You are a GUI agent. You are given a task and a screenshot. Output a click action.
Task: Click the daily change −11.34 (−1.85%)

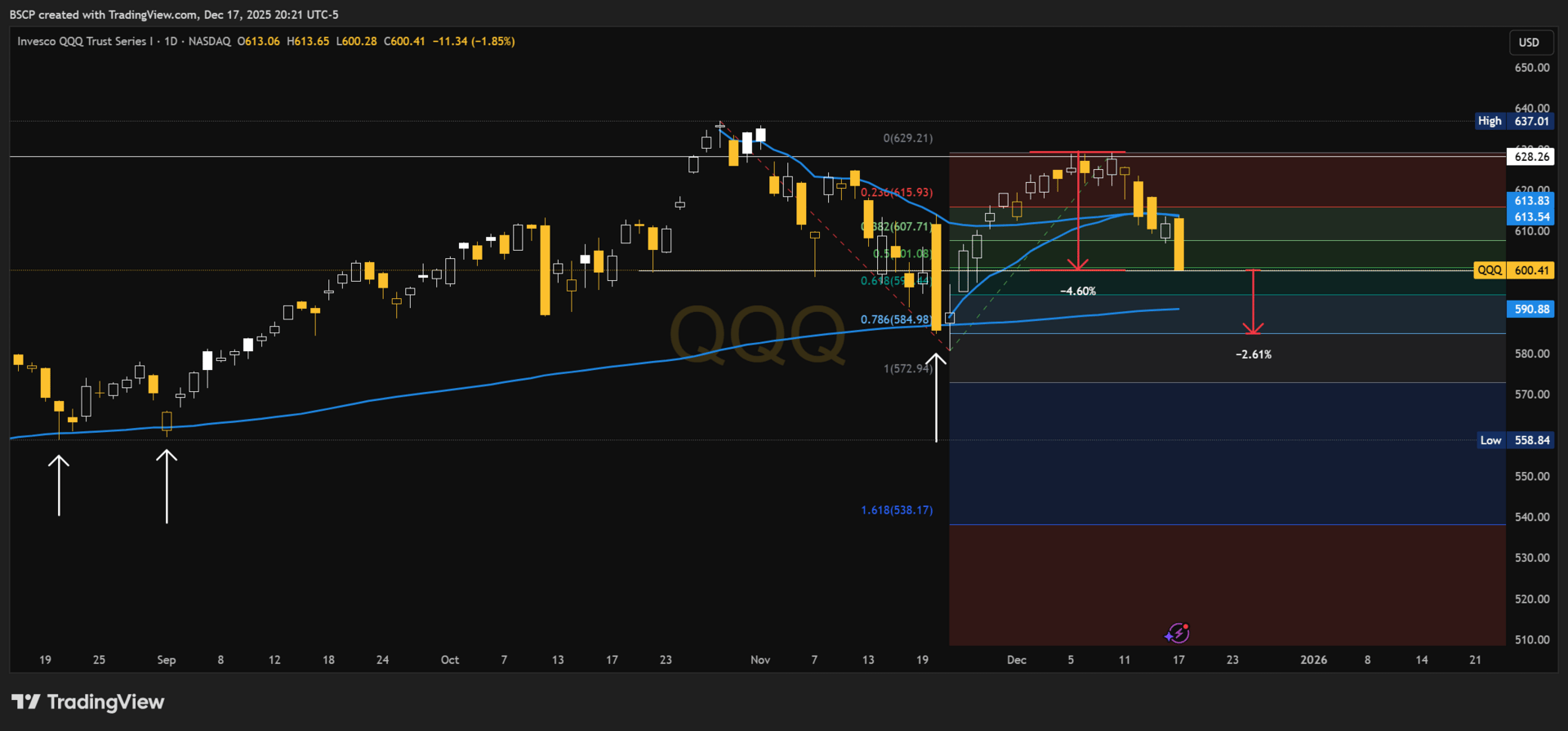tap(474, 42)
